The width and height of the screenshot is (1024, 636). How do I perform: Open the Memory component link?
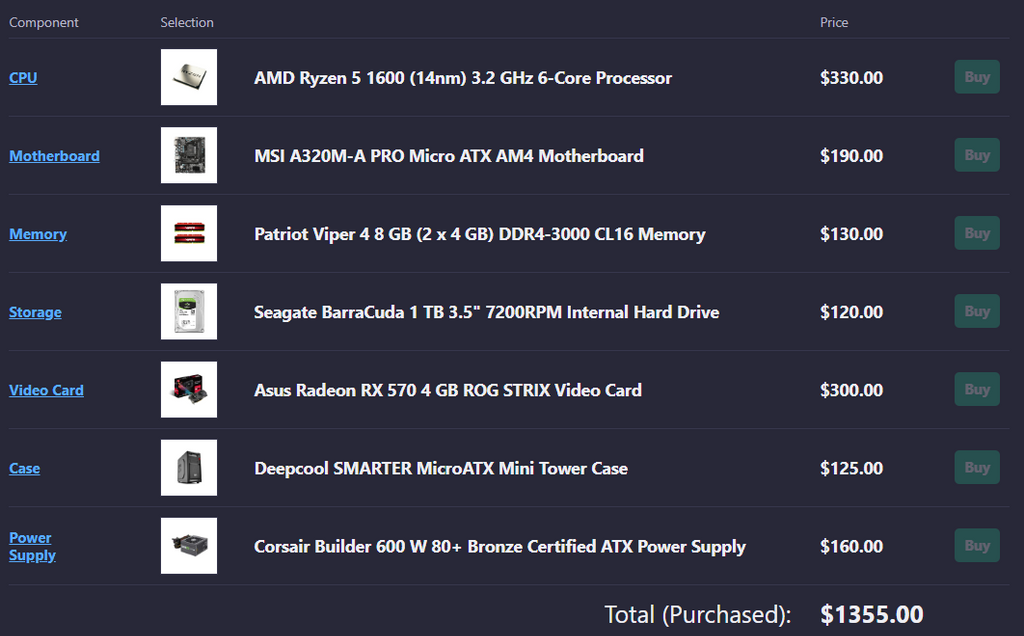[38, 234]
